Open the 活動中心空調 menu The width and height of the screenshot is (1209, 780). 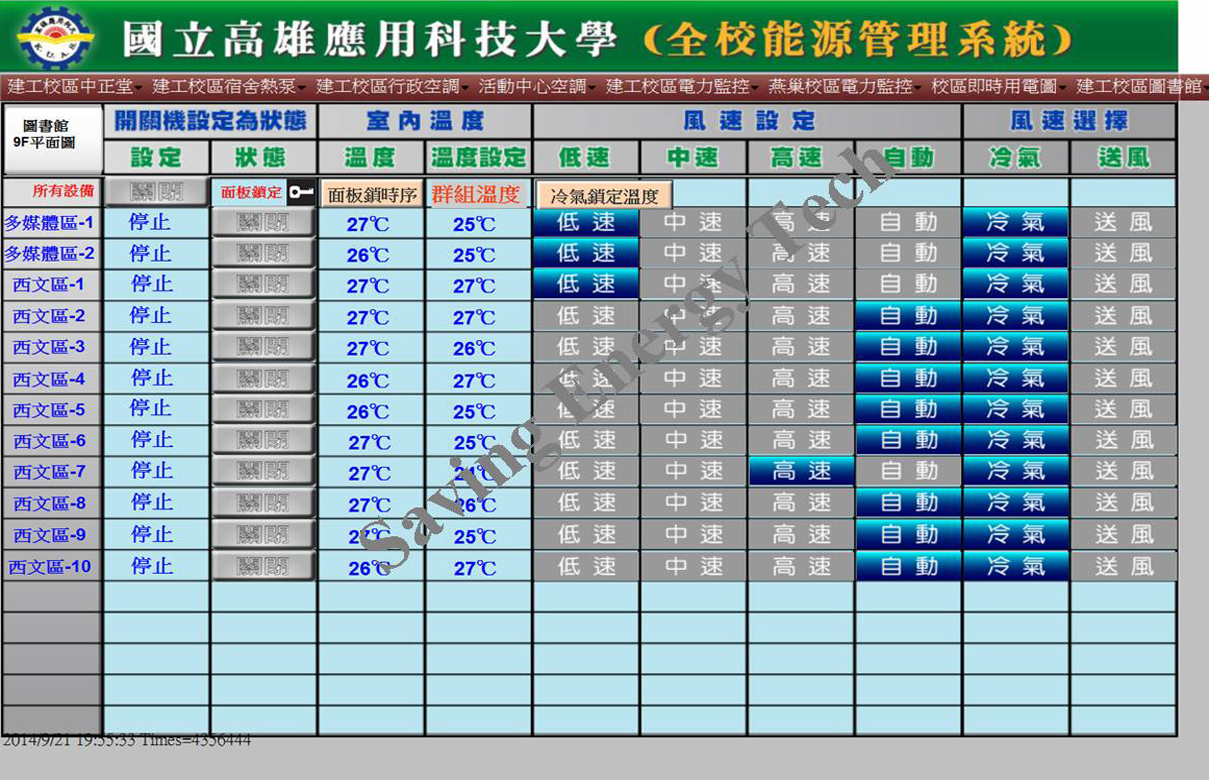coord(537,87)
